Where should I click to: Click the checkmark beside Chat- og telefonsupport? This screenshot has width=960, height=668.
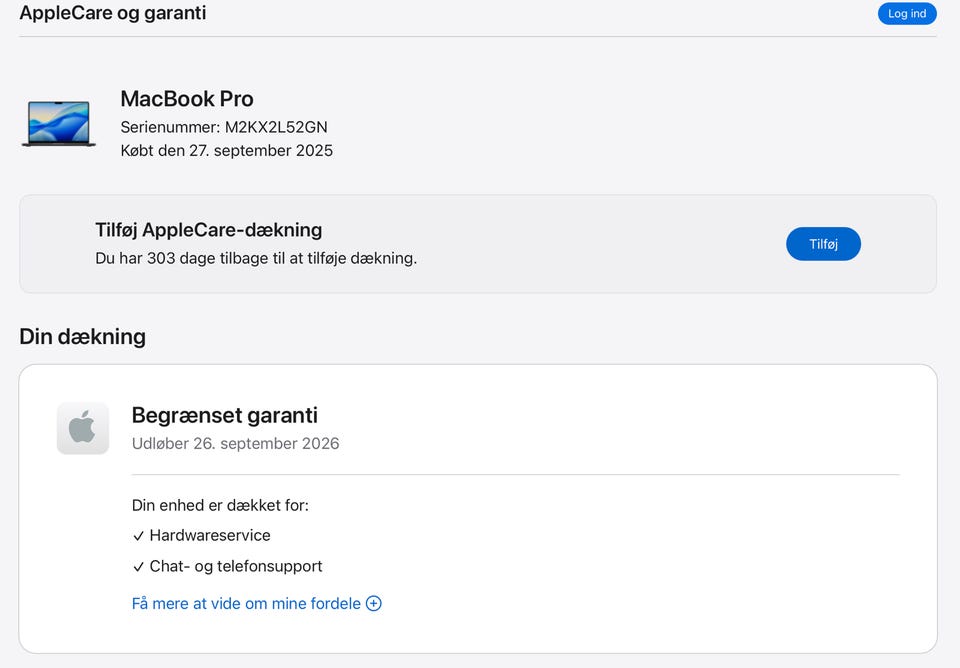(x=138, y=567)
